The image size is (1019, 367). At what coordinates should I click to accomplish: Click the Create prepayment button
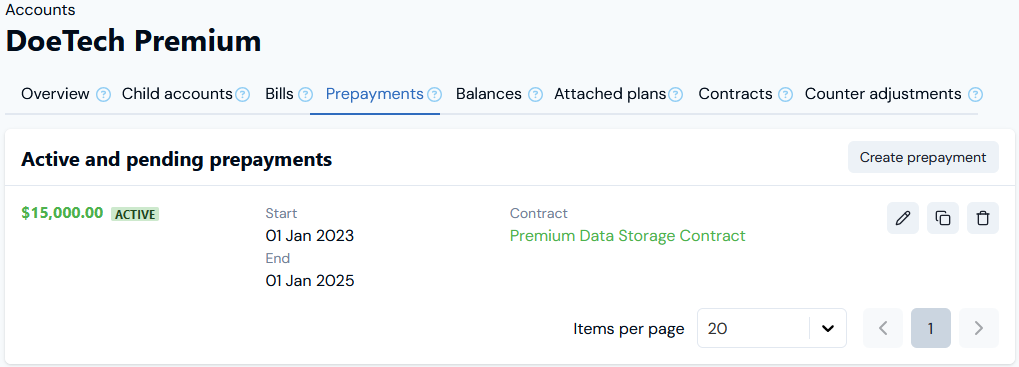coord(923,157)
